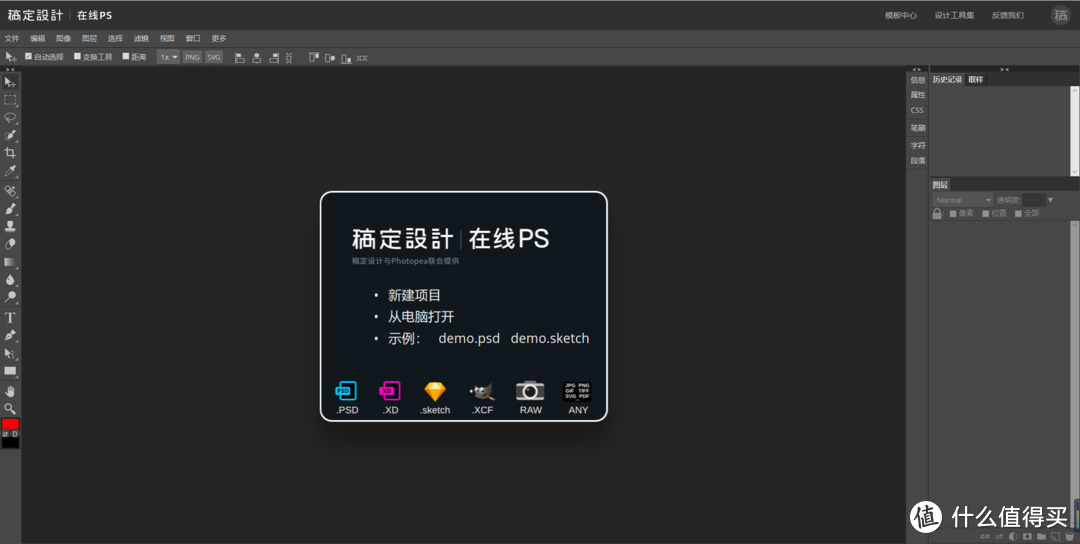Select the Dodge tool
Viewport: 1080px width, 544px height.
(x=10, y=297)
